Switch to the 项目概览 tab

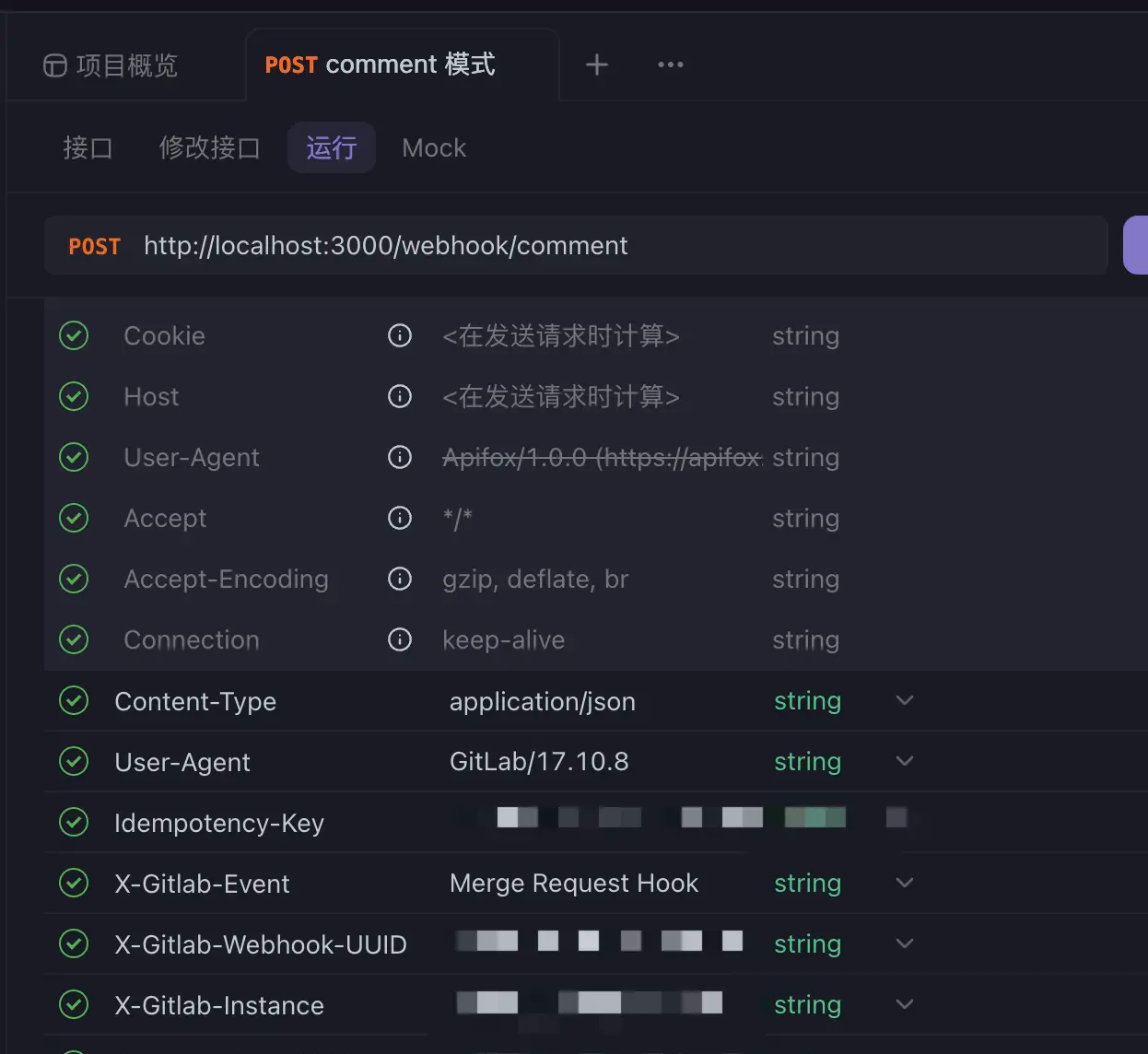point(111,65)
